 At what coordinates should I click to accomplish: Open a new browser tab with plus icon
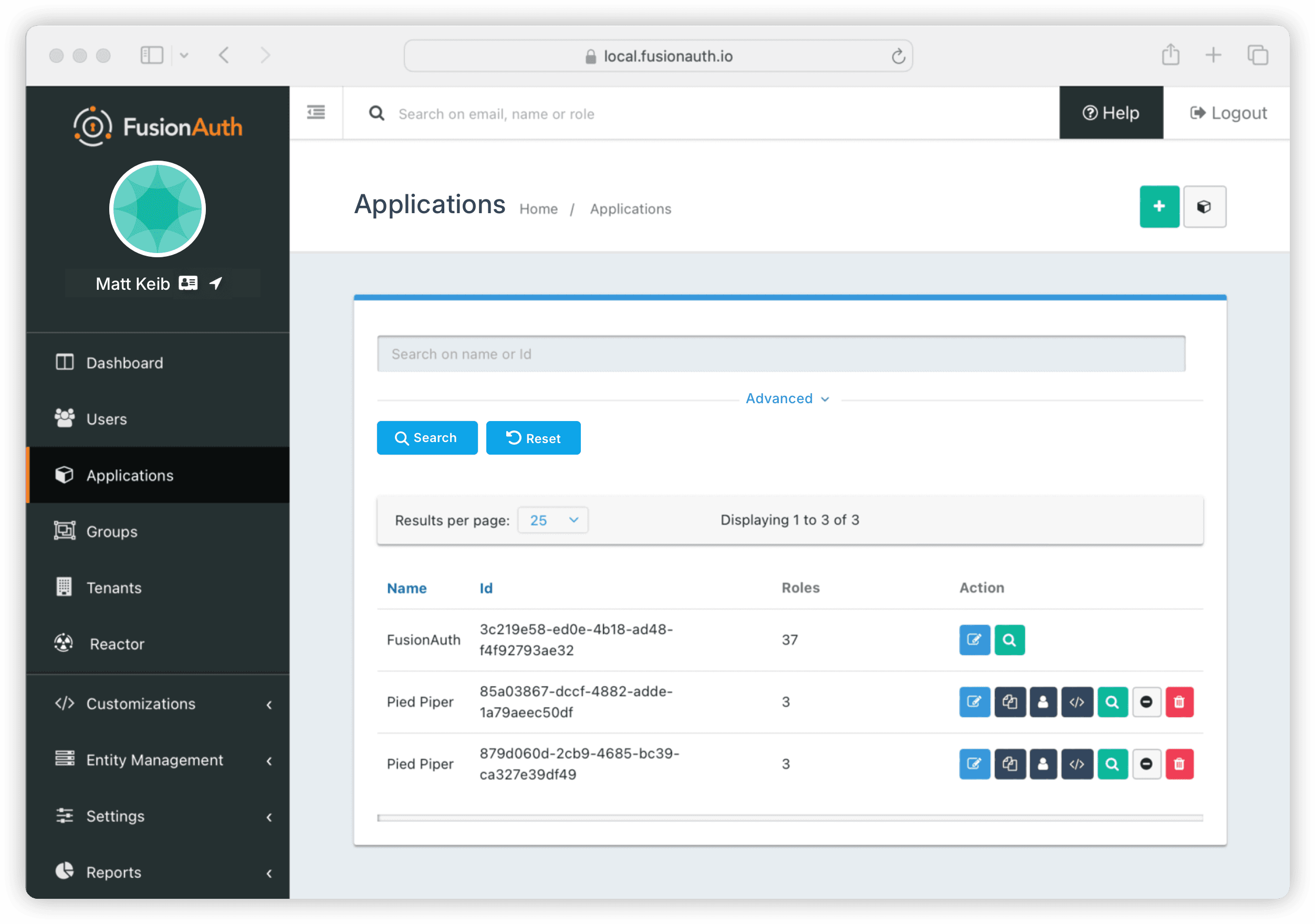(x=1213, y=56)
